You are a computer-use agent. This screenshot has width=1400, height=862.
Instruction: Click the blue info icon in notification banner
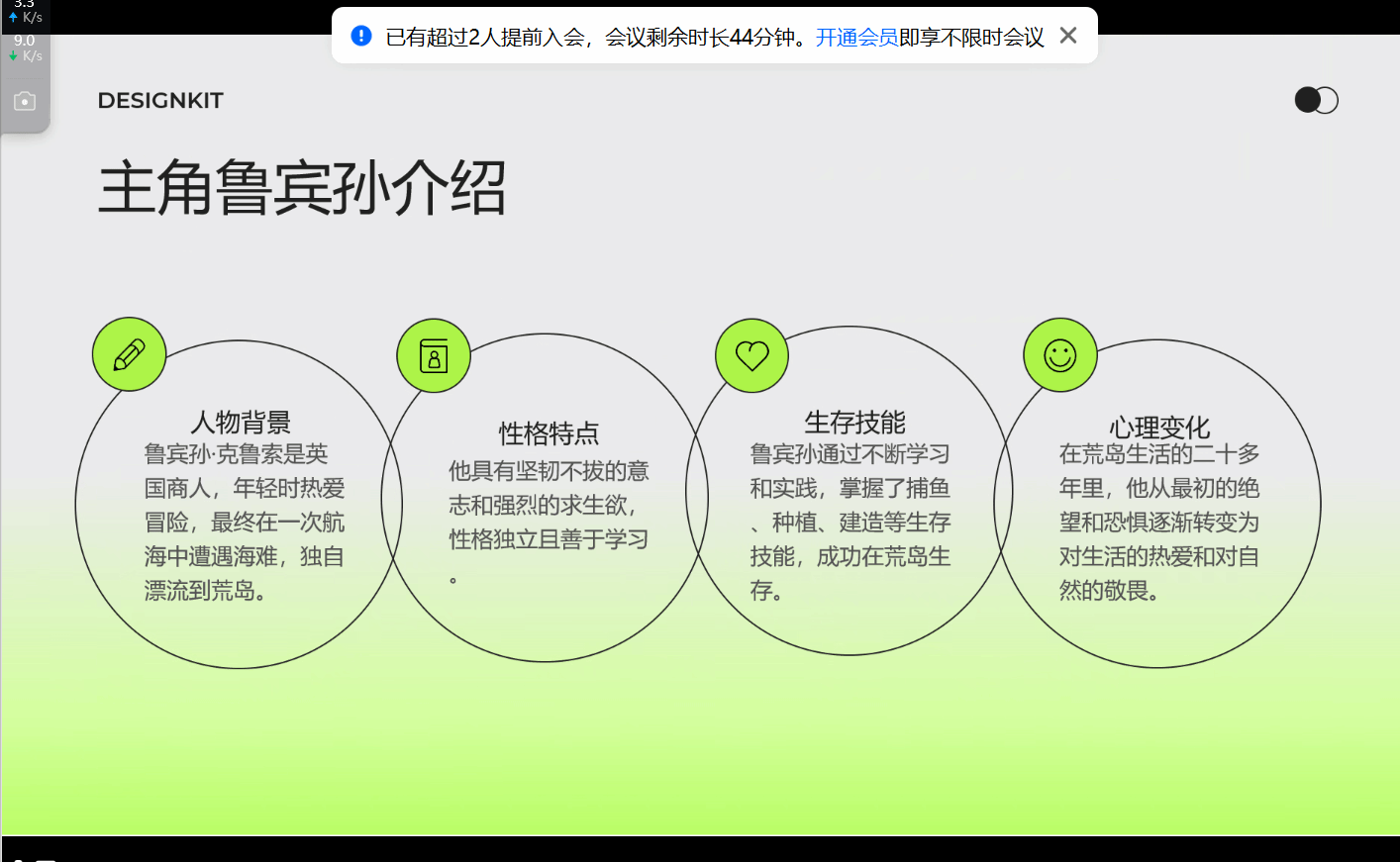361,37
